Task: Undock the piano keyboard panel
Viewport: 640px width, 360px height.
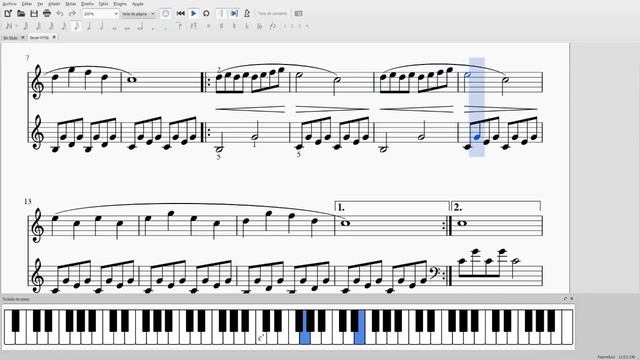Action: (x=565, y=299)
